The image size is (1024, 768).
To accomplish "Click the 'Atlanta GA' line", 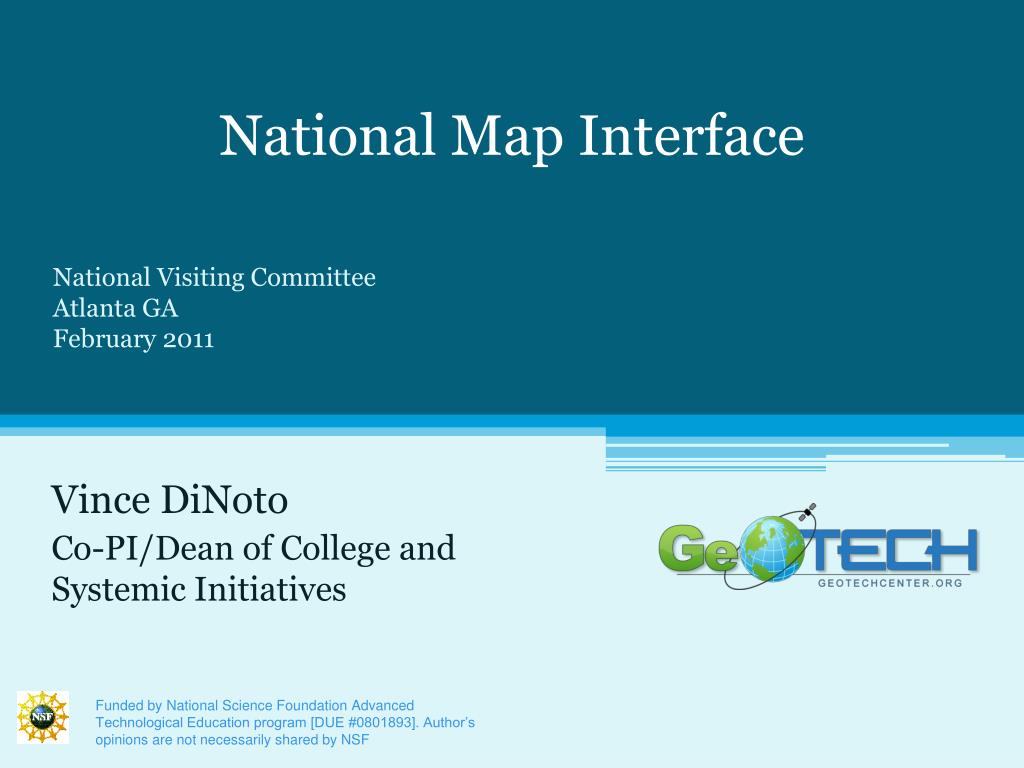I will click(115, 308).
